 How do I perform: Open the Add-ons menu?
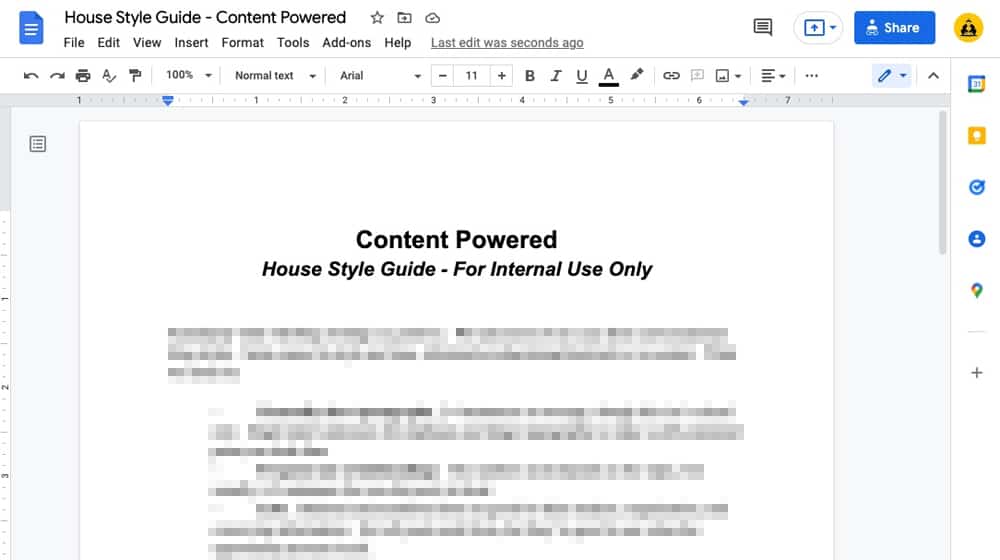[346, 43]
